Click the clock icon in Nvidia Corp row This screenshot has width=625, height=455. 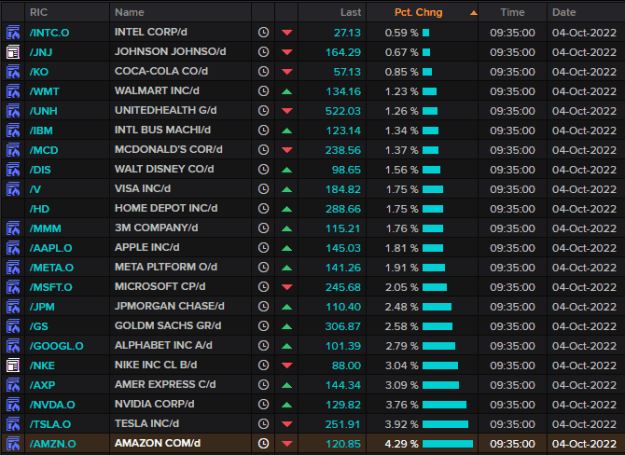(x=263, y=404)
